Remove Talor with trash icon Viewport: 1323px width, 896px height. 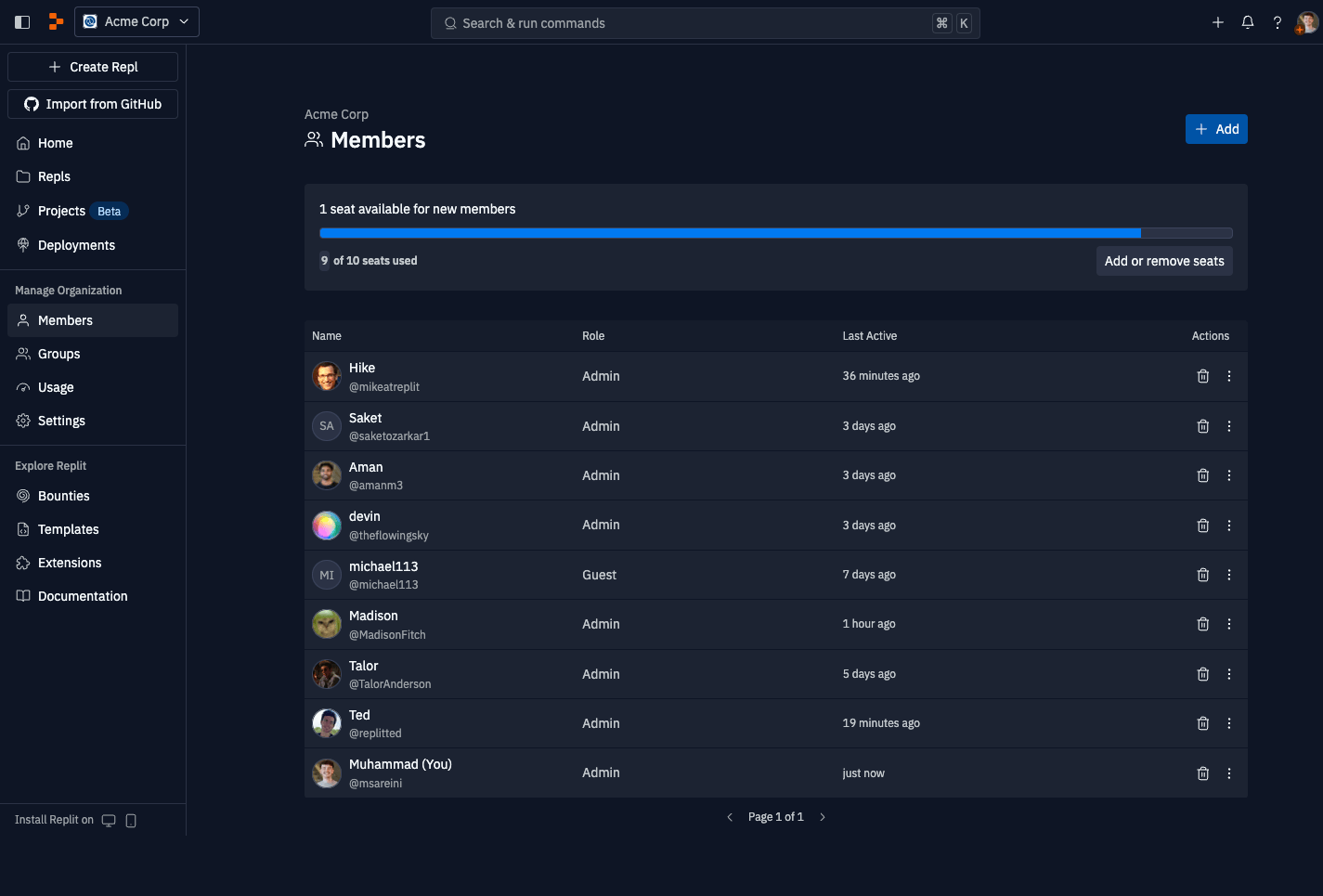click(x=1203, y=674)
